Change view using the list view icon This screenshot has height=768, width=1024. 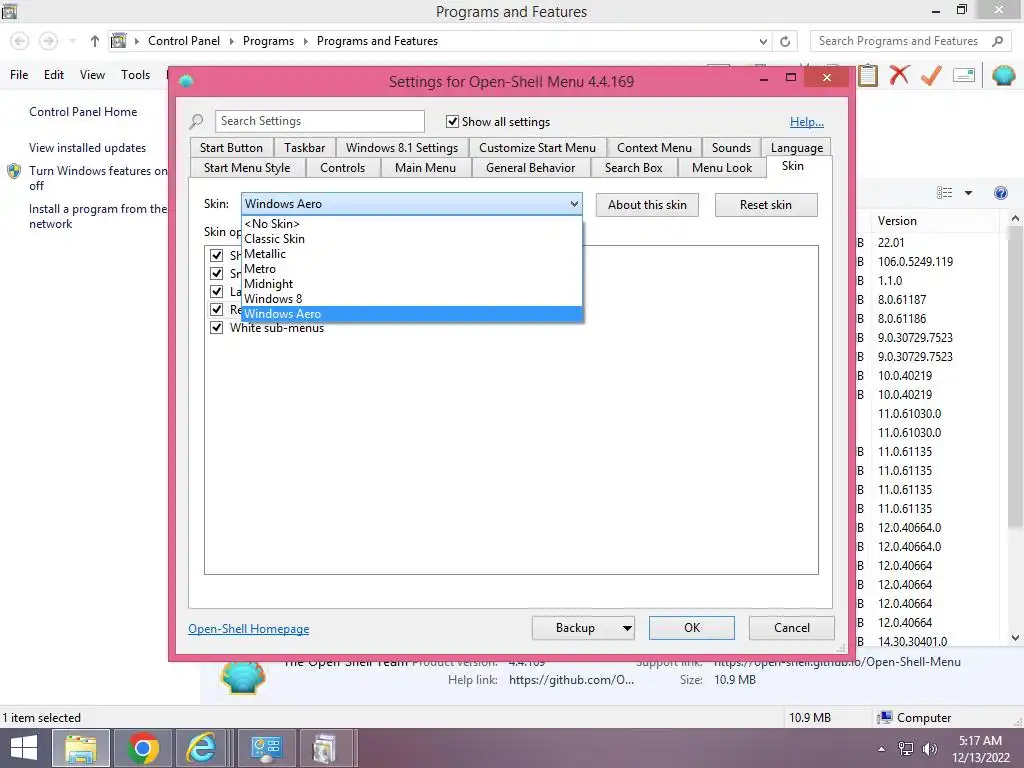[x=944, y=193]
